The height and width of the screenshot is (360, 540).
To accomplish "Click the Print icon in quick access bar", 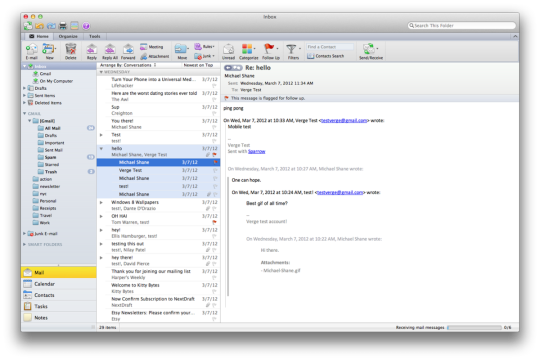I will (63, 26).
